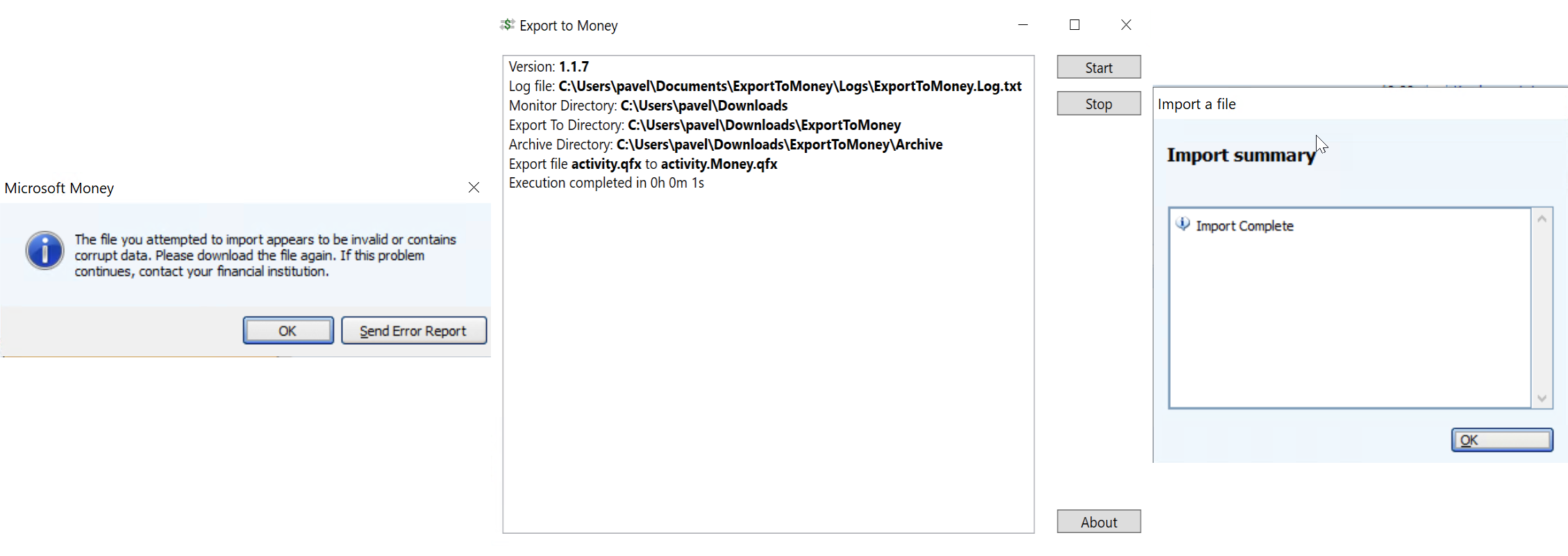Maximize the Export to Money window

[1074, 25]
